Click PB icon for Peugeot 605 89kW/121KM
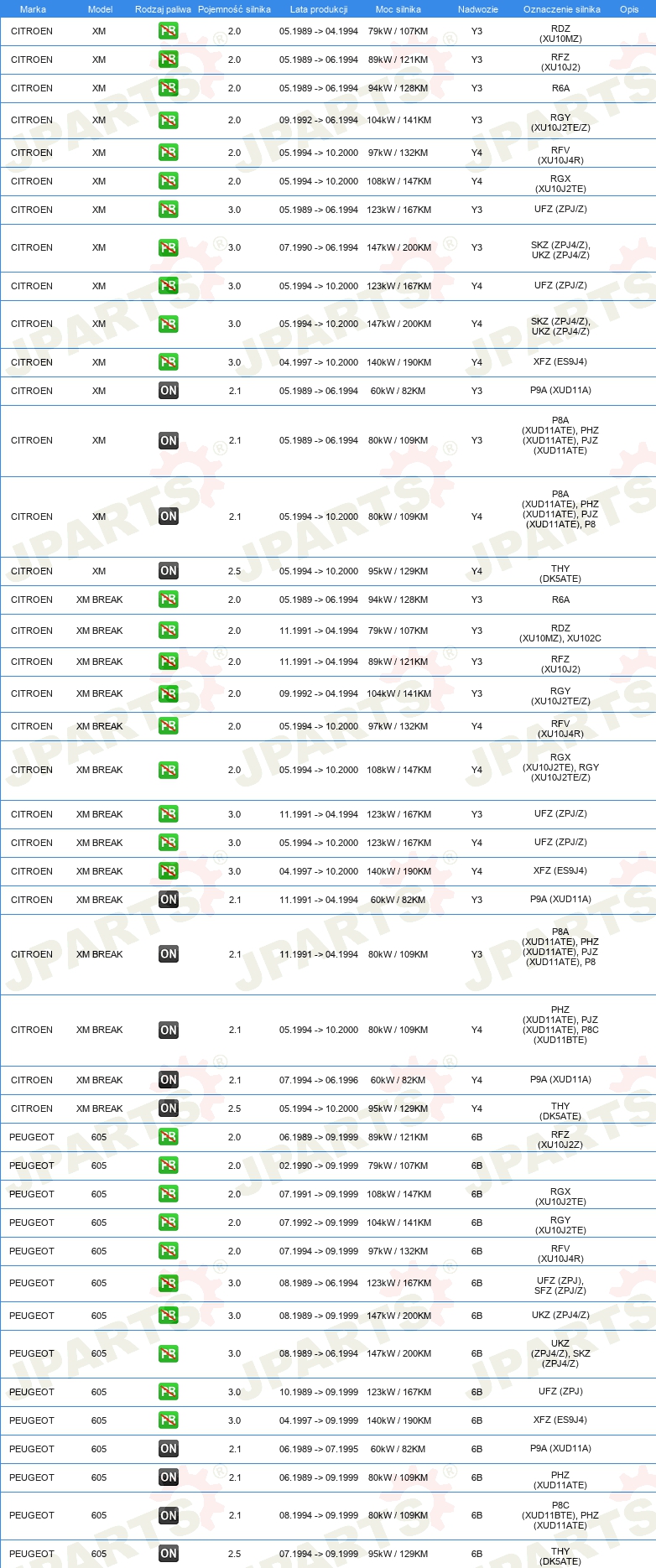Screen dimensions: 656x1568 click(x=169, y=1137)
